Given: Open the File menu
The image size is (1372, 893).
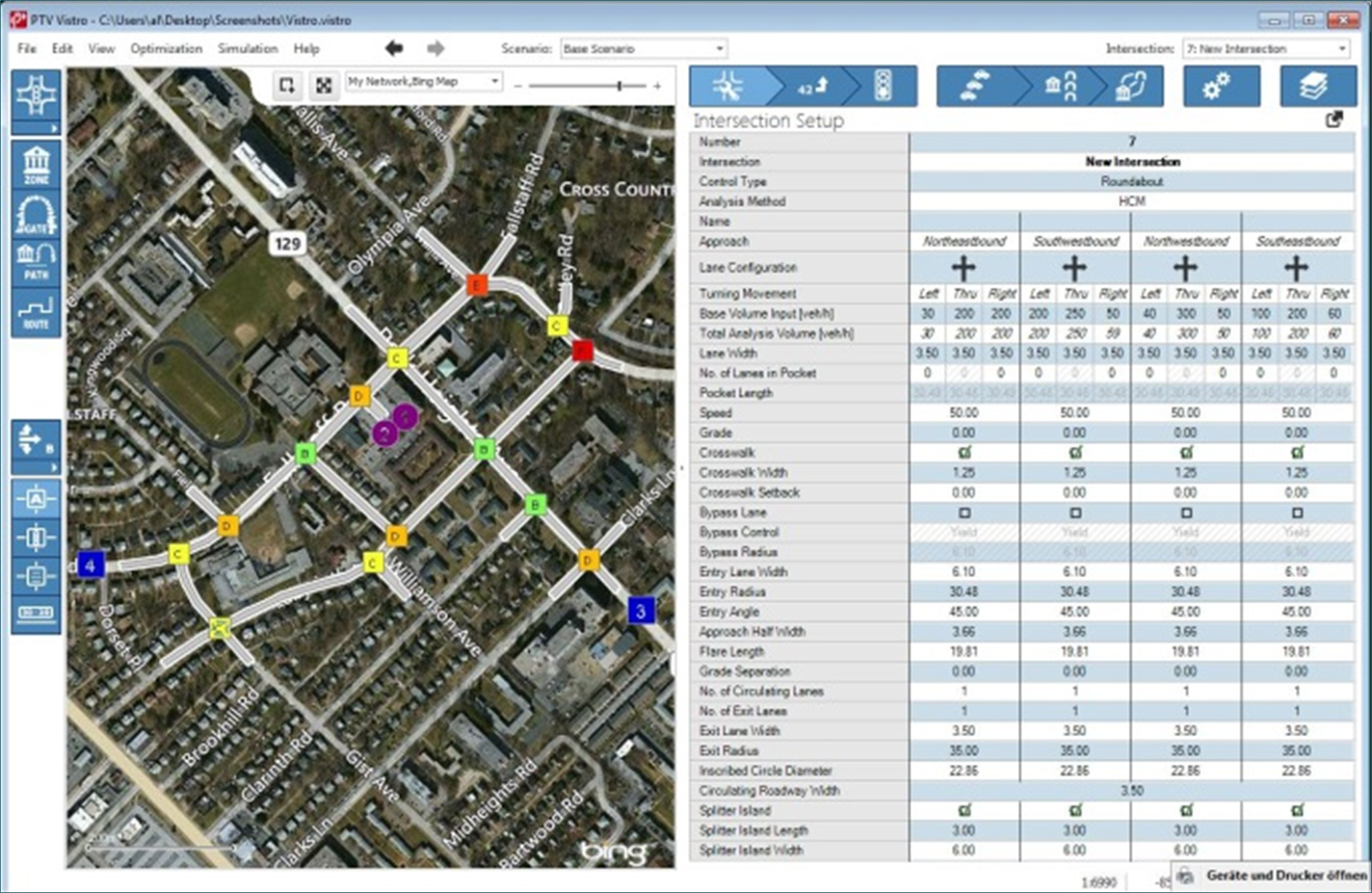Looking at the screenshot, I should click(x=27, y=49).
